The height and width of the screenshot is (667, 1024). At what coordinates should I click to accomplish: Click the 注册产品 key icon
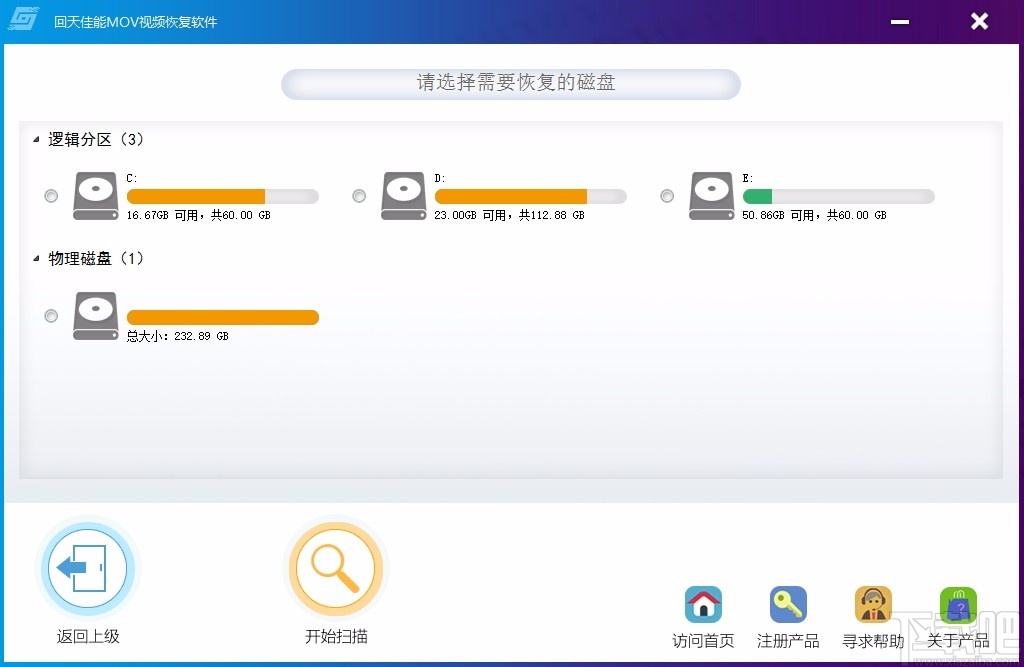coord(788,604)
